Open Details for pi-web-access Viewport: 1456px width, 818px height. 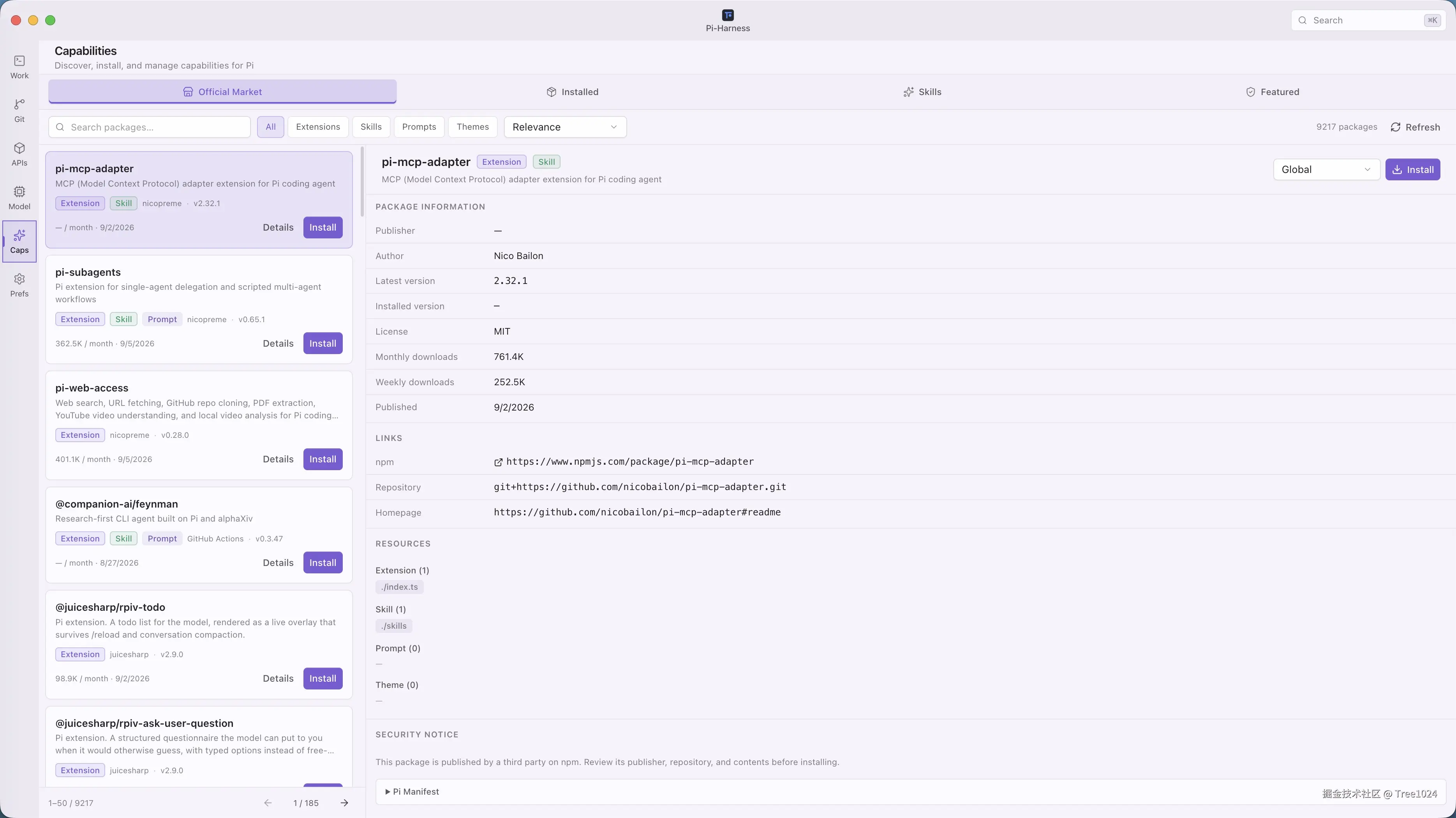278,459
